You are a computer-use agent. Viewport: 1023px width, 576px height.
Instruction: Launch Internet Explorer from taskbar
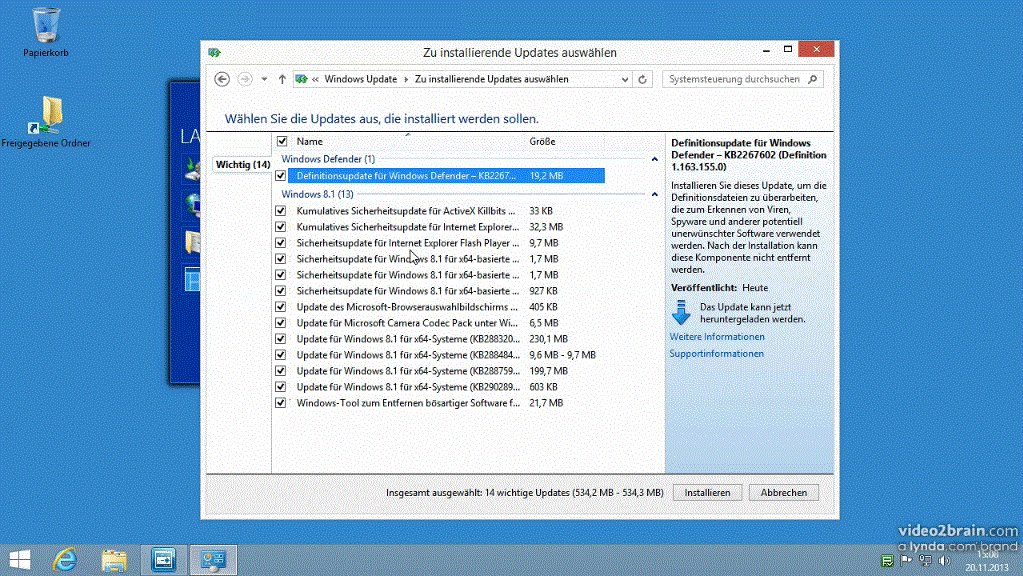click(65, 560)
